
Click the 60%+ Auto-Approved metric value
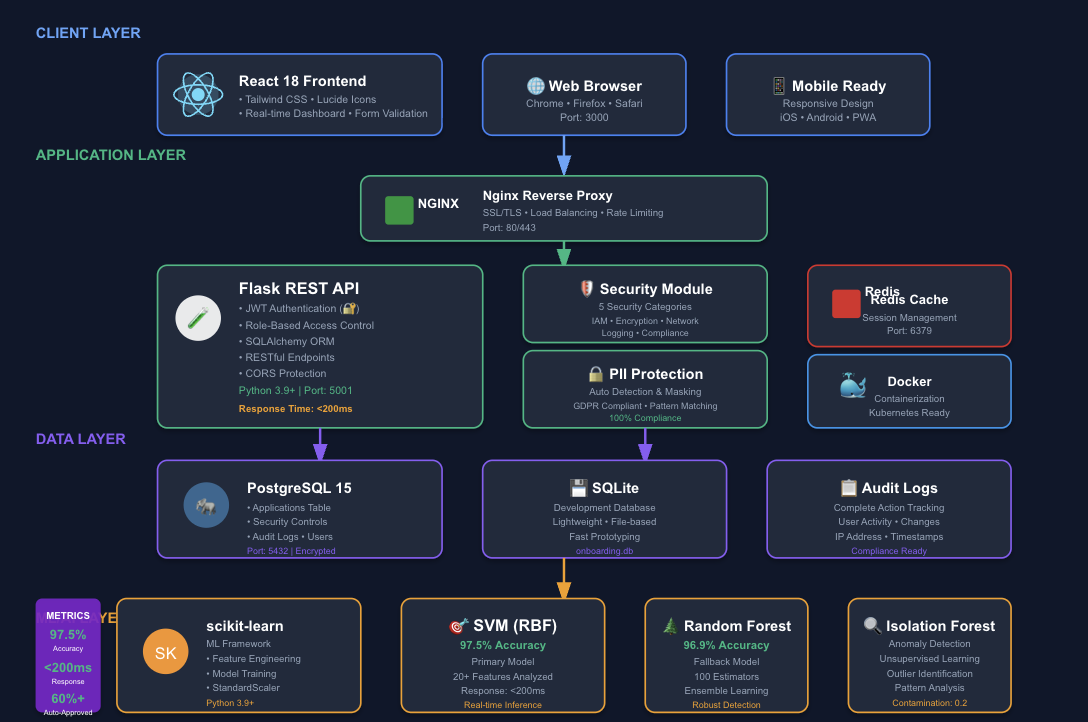tap(68, 699)
